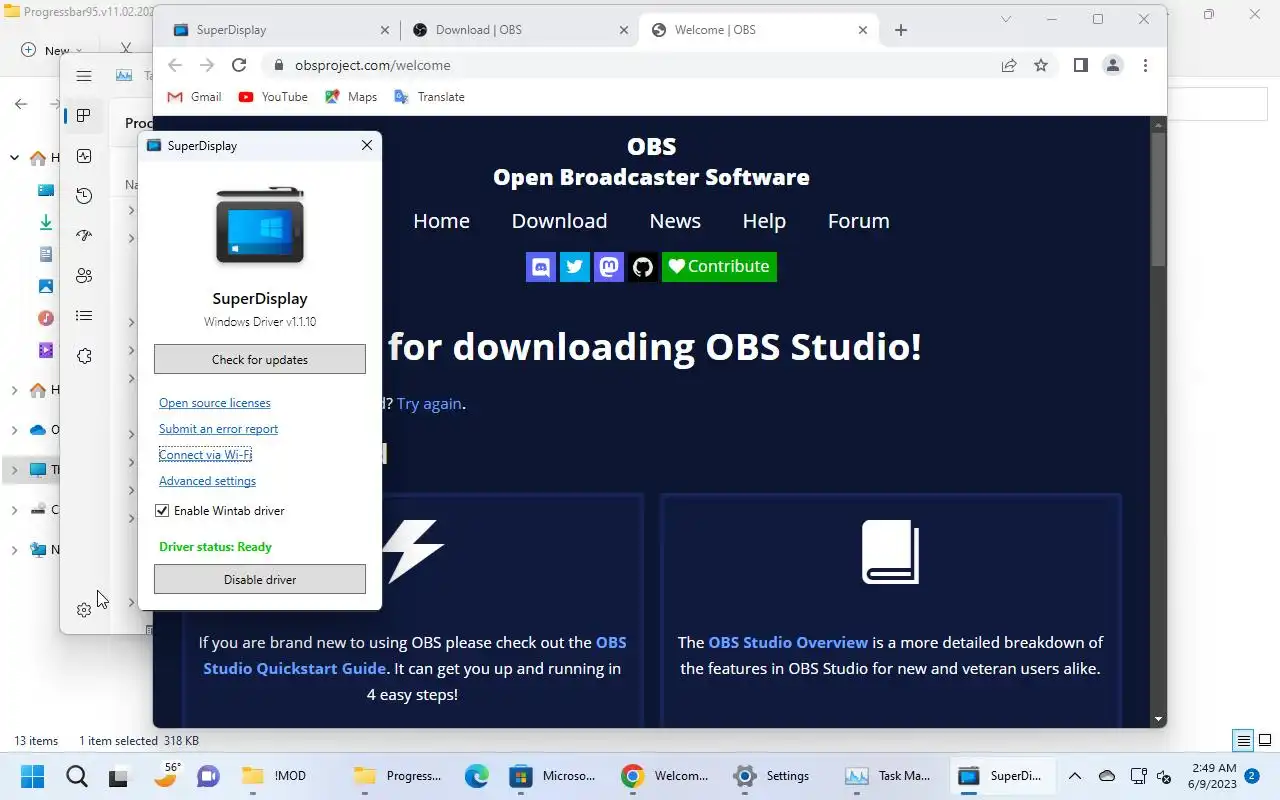The height and width of the screenshot is (800, 1280).
Task: Open a new Chrome tab
Action: (x=901, y=30)
